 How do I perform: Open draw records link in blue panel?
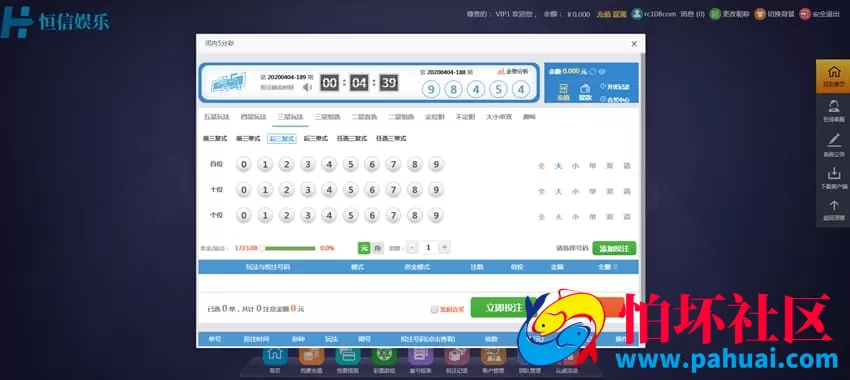coord(615,87)
